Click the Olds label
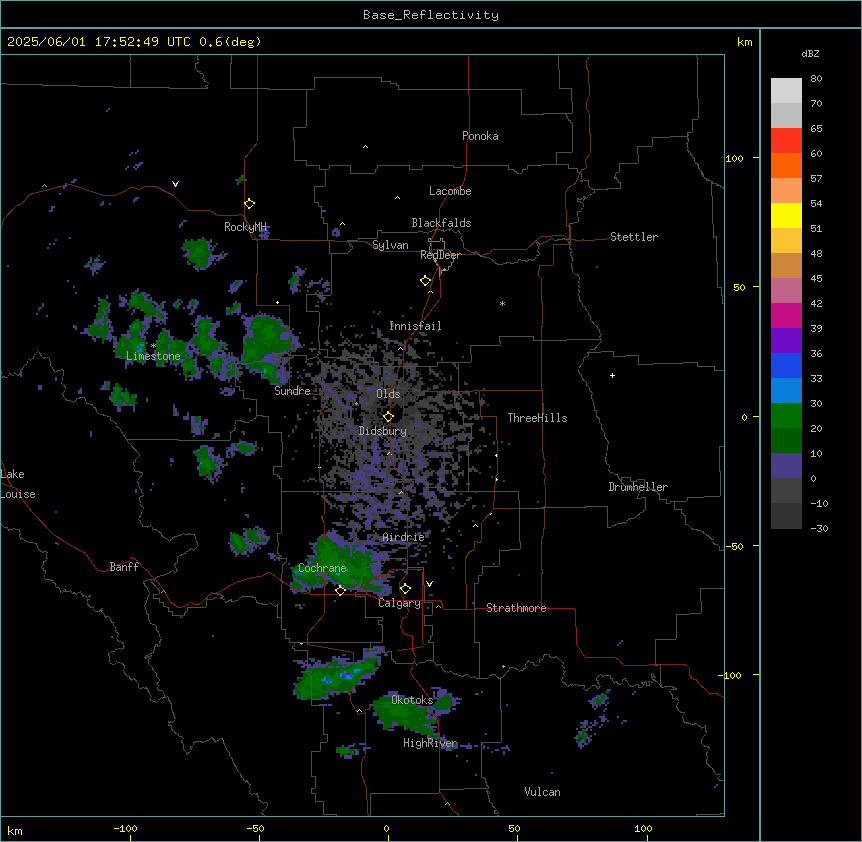 388,394
